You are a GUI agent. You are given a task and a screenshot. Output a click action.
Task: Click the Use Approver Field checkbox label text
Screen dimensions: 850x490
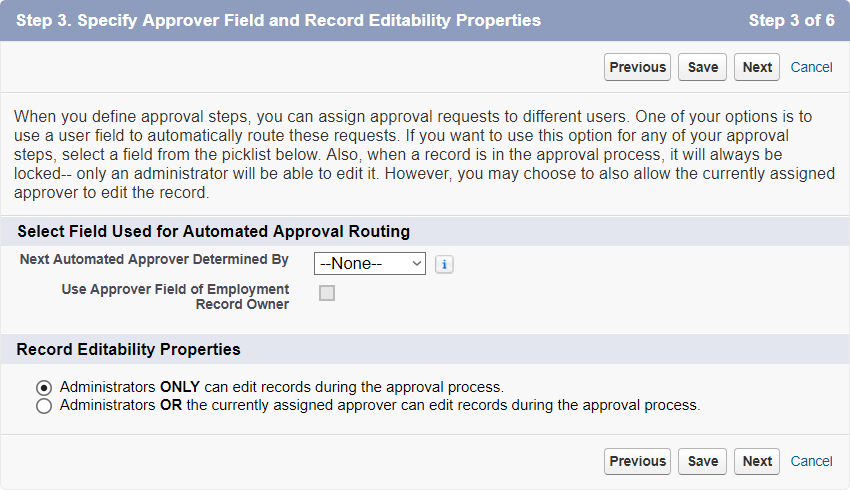(x=175, y=297)
